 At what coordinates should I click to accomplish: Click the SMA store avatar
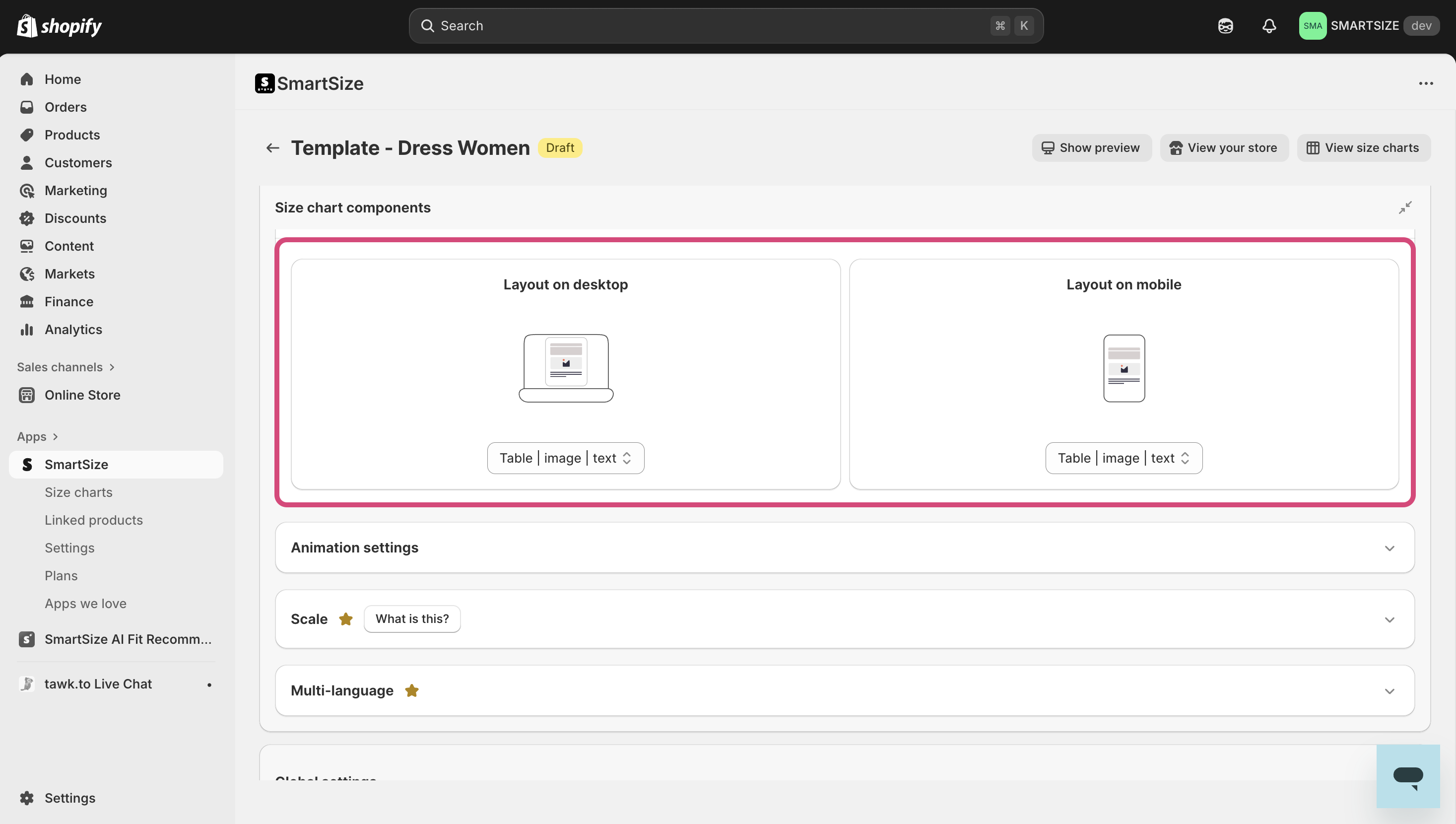click(1312, 25)
